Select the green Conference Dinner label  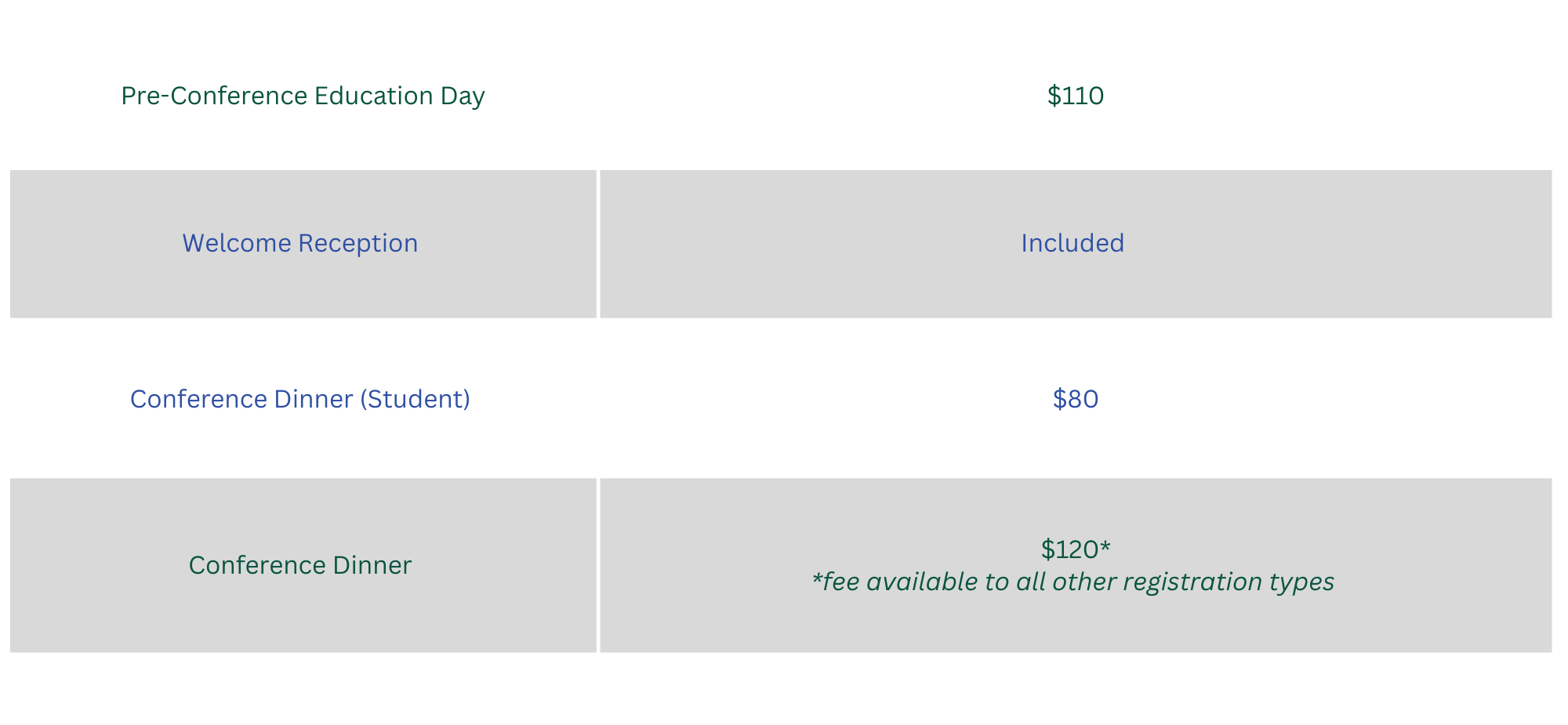tap(299, 565)
